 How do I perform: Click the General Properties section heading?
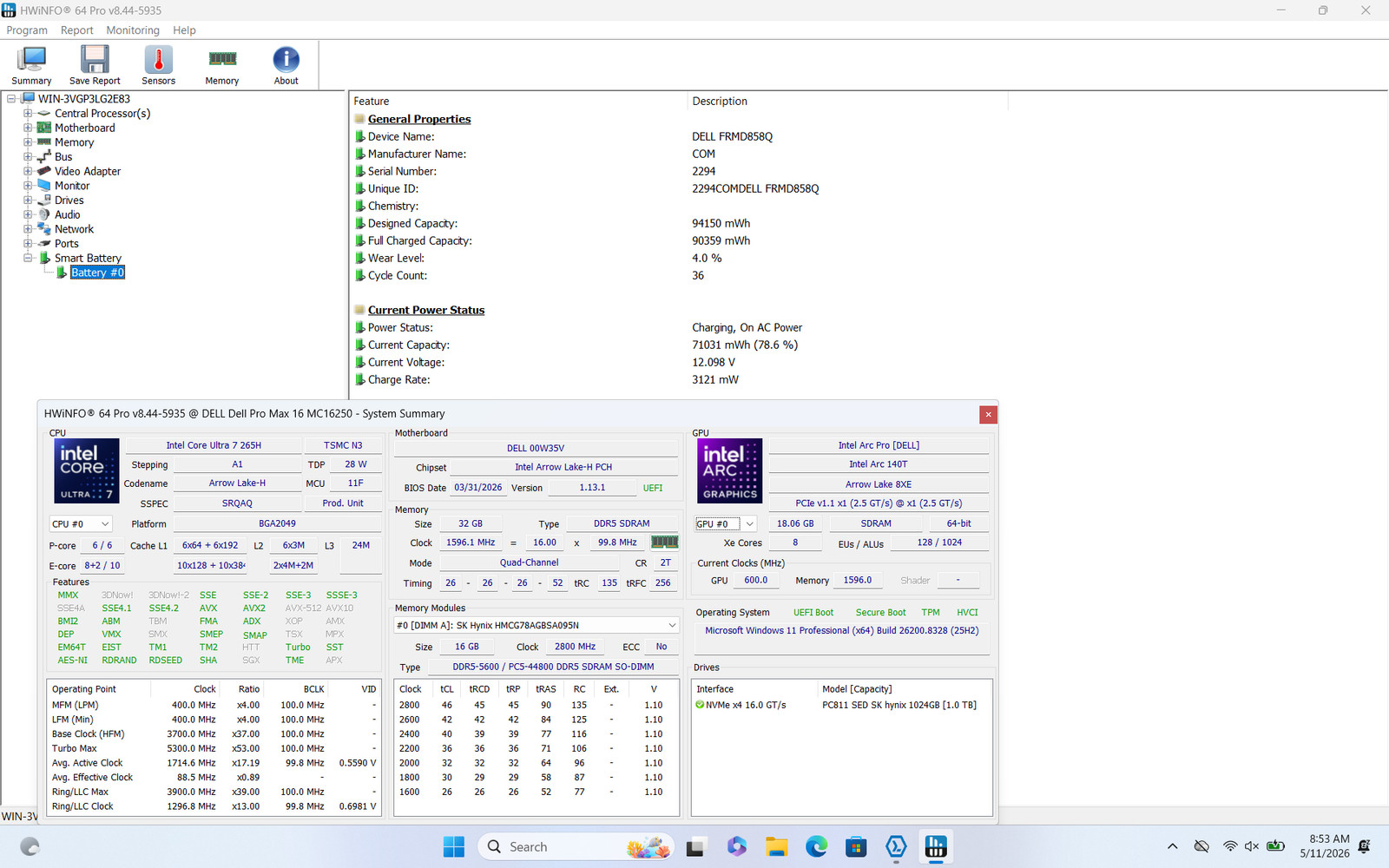419,119
